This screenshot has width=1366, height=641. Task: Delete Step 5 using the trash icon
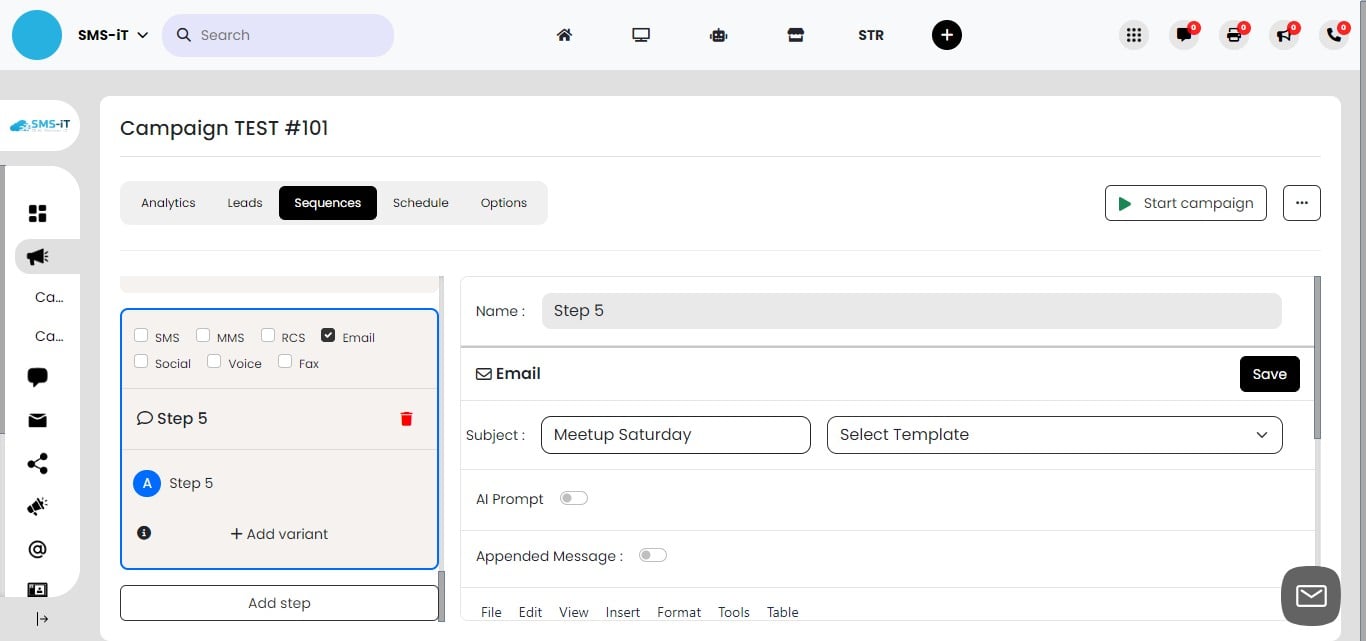(406, 418)
